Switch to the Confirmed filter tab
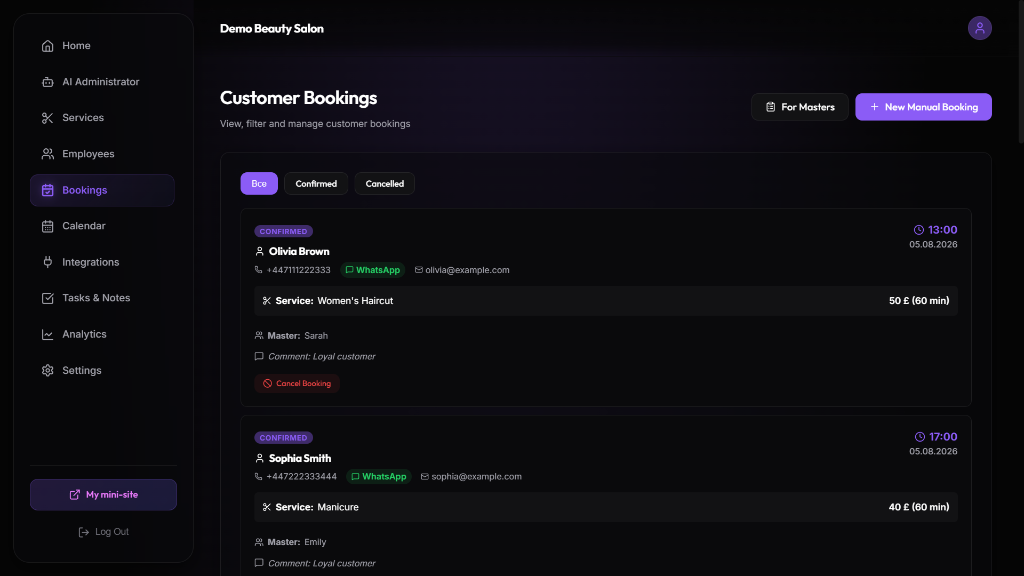This screenshot has width=1024, height=576. pos(316,184)
